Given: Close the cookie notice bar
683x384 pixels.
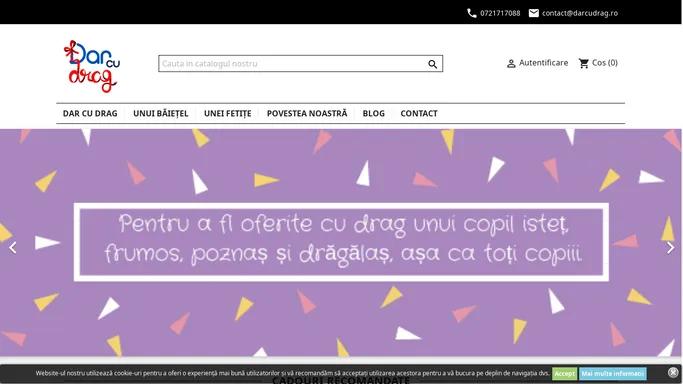Looking at the screenshot, I should (673, 372).
